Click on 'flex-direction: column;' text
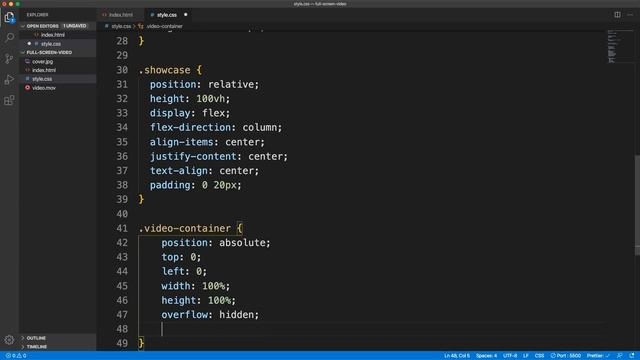 click(x=216, y=127)
